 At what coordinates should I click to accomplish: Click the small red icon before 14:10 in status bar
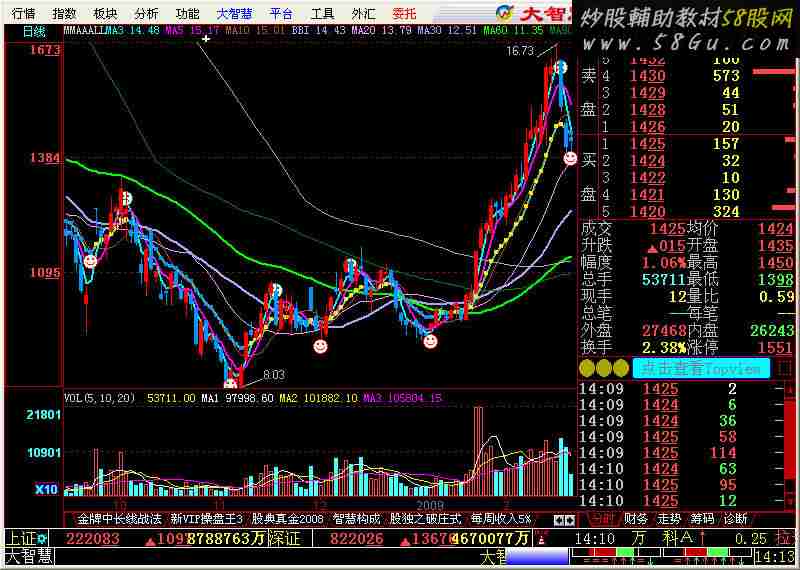(x=541, y=538)
